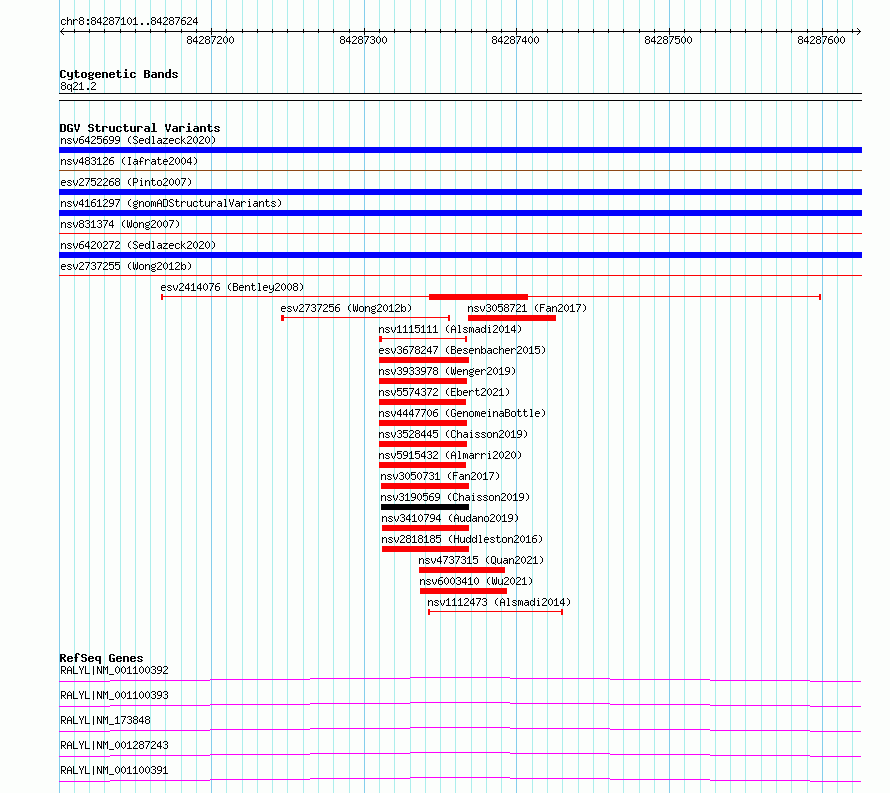The width and height of the screenshot is (890, 793).
Task: Click the blue bar under esv2752268 (Pinto2007)
Action: (460, 192)
